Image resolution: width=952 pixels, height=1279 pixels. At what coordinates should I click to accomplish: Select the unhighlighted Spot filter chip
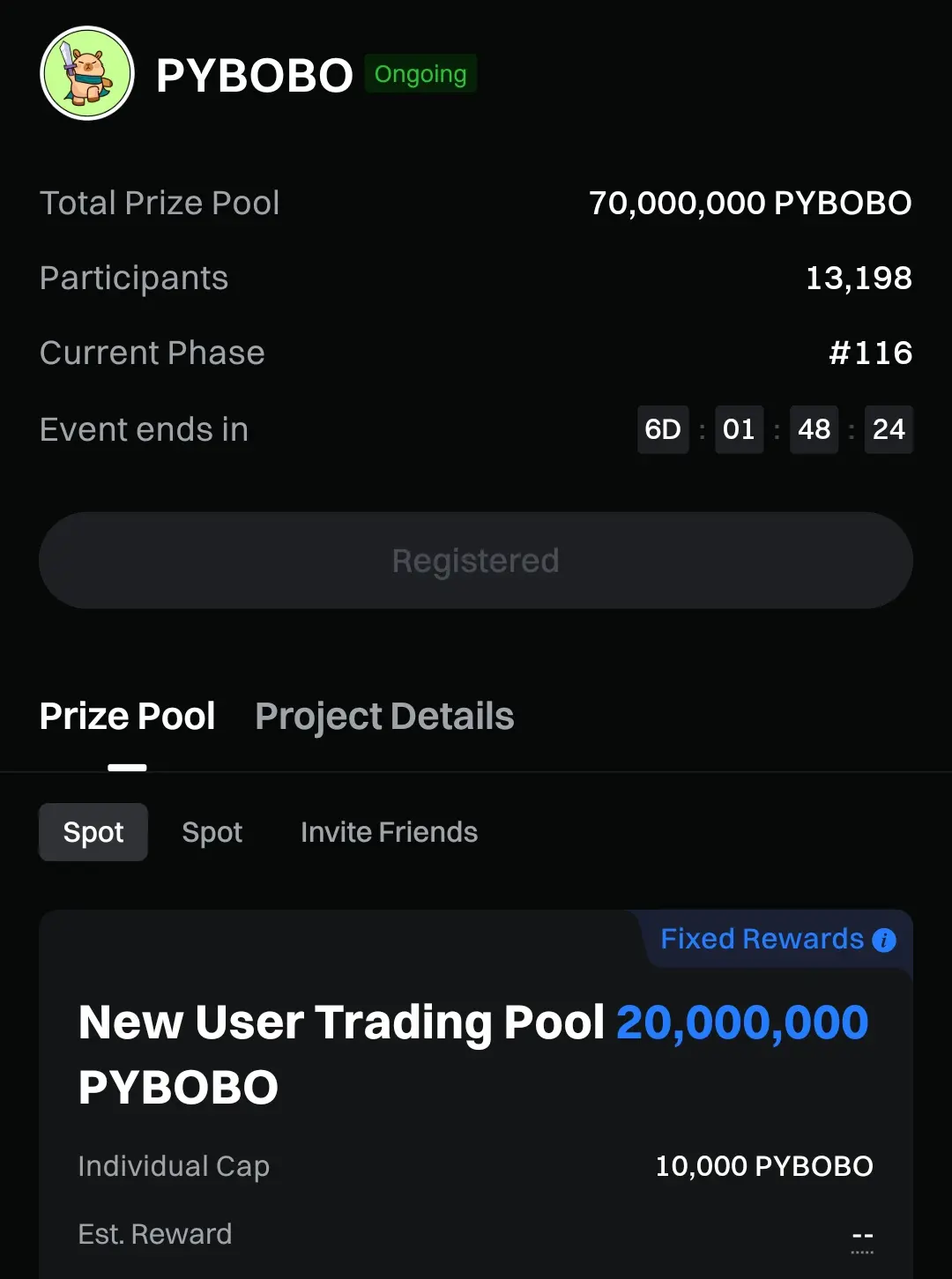(x=212, y=832)
